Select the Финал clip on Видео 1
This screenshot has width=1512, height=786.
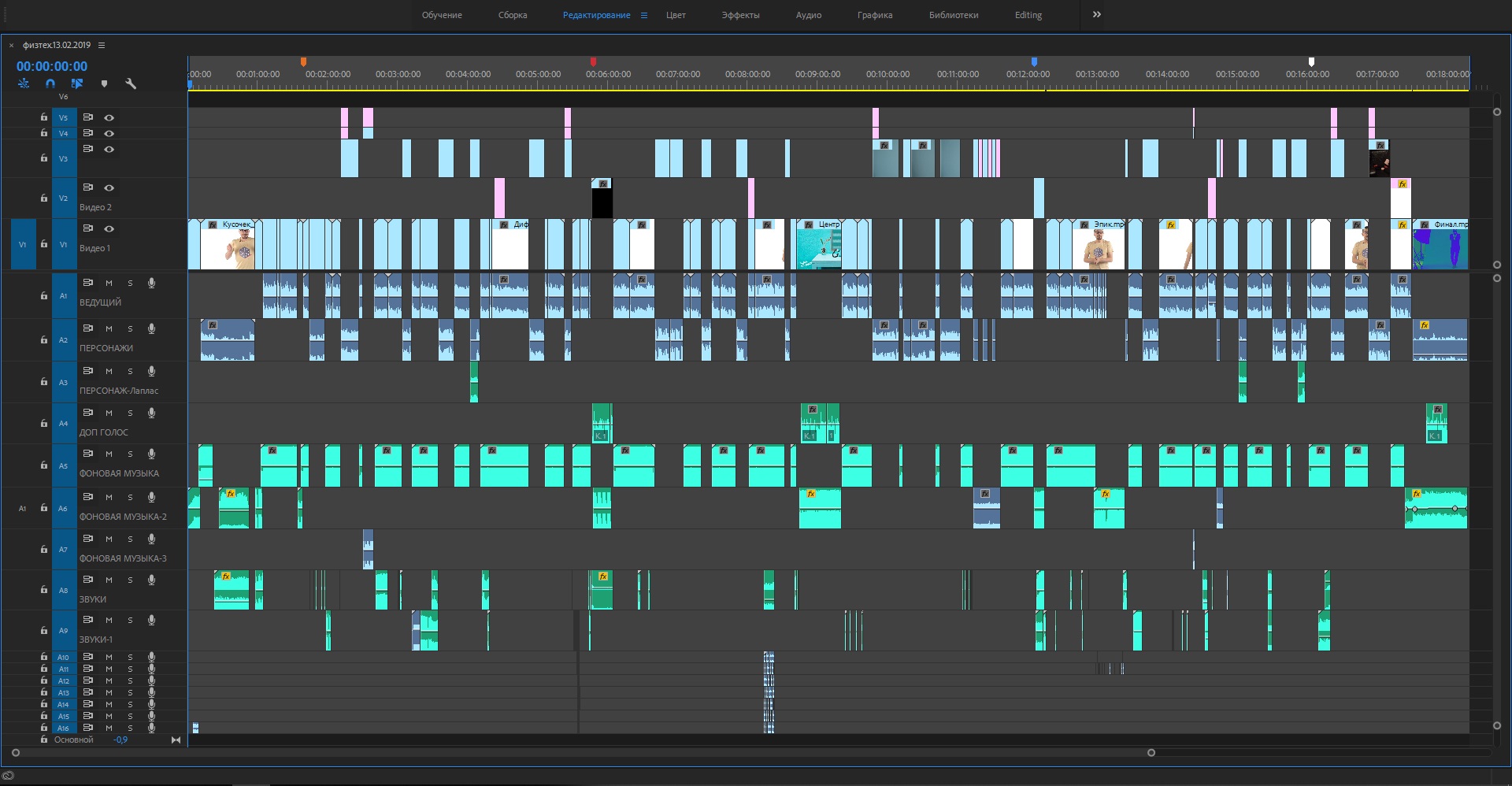(x=1440, y=244)
